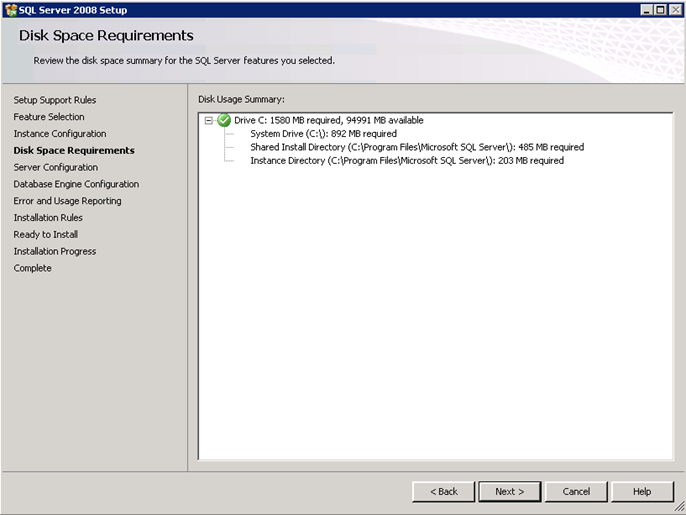Viewport: 686px width, 515px height.
Task: Go to the Feature Selection step
Action: pyautogui.click(x=49, y=117)
